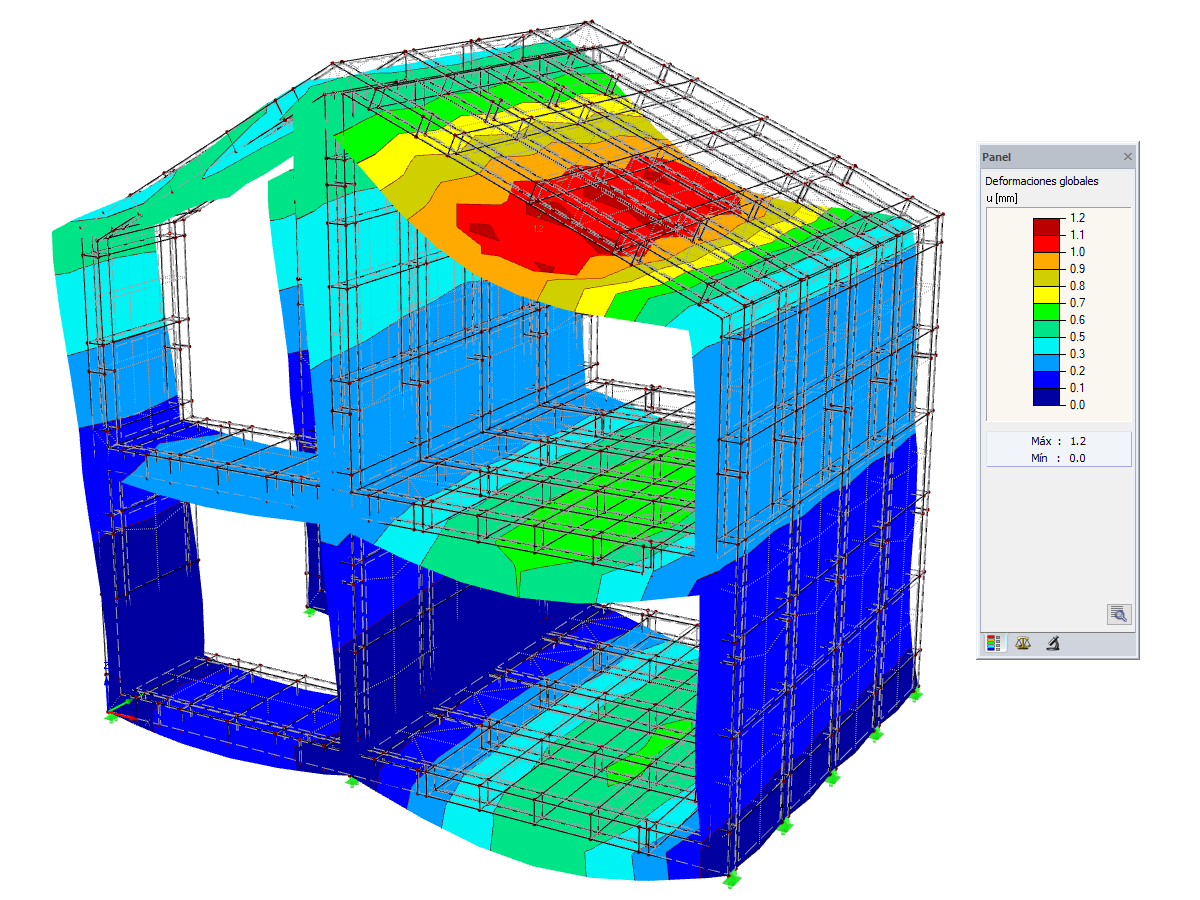The width and height of the screenshot is (1200, 900).
Task: Click the 1.1 scale value label
Action: coord(1078,235)
